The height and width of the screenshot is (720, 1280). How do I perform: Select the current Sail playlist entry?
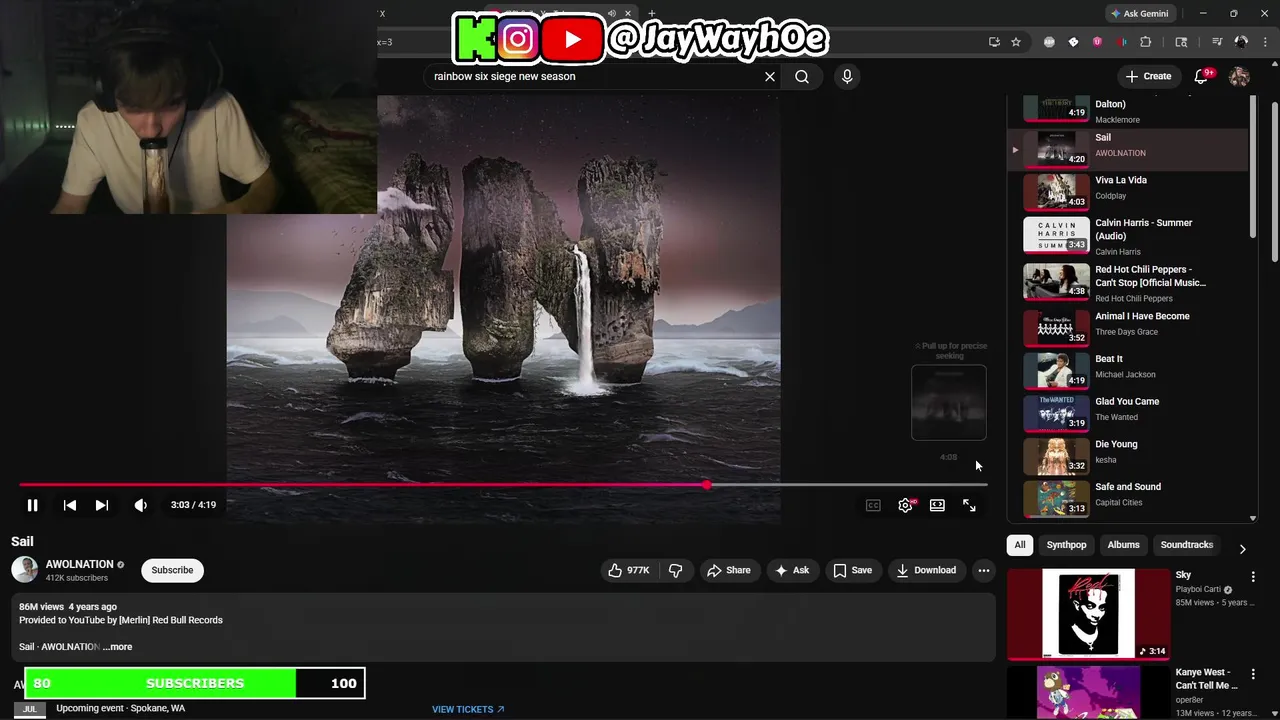pyautogui.click(x=1130, y=149)
